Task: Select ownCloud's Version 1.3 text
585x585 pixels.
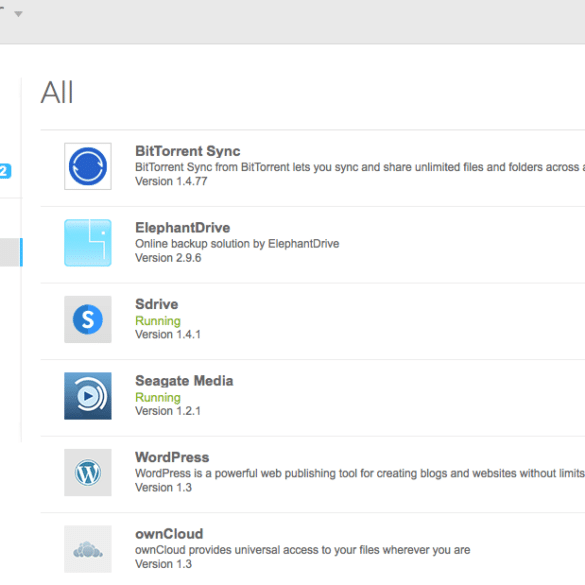Action: (x=163, y=564)
